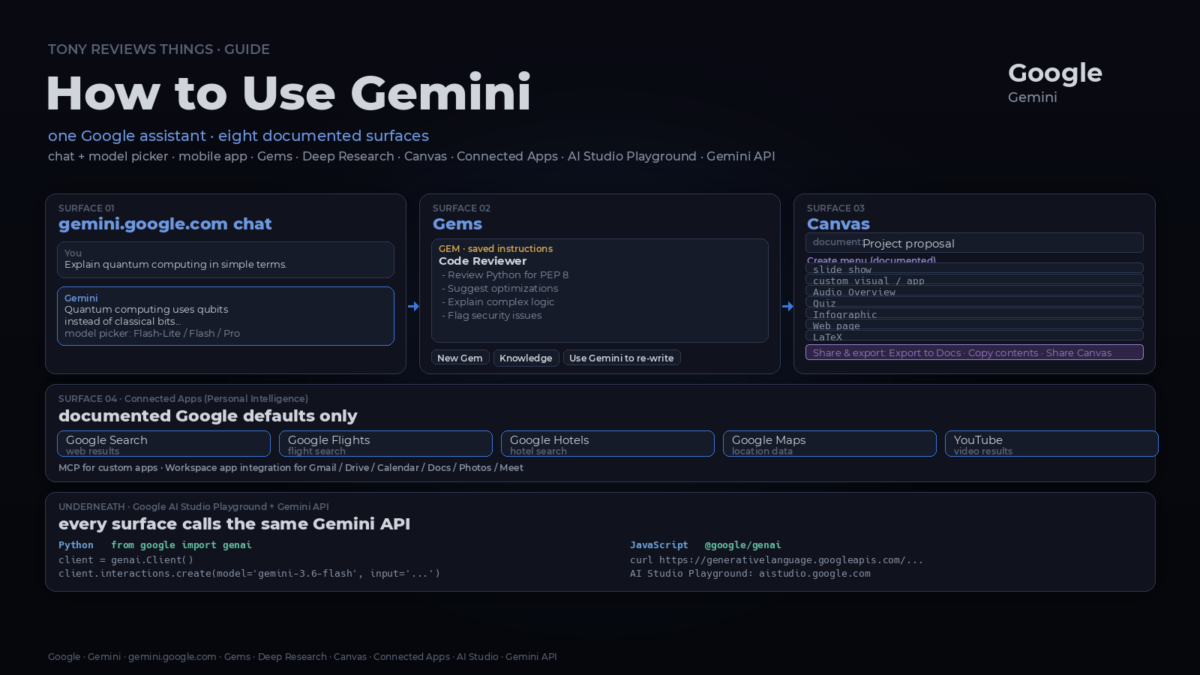Choose Quiz from Canvas create menu
Image resolution: width=1200 pixels, height=675 pixels.
tap(974, 302)
